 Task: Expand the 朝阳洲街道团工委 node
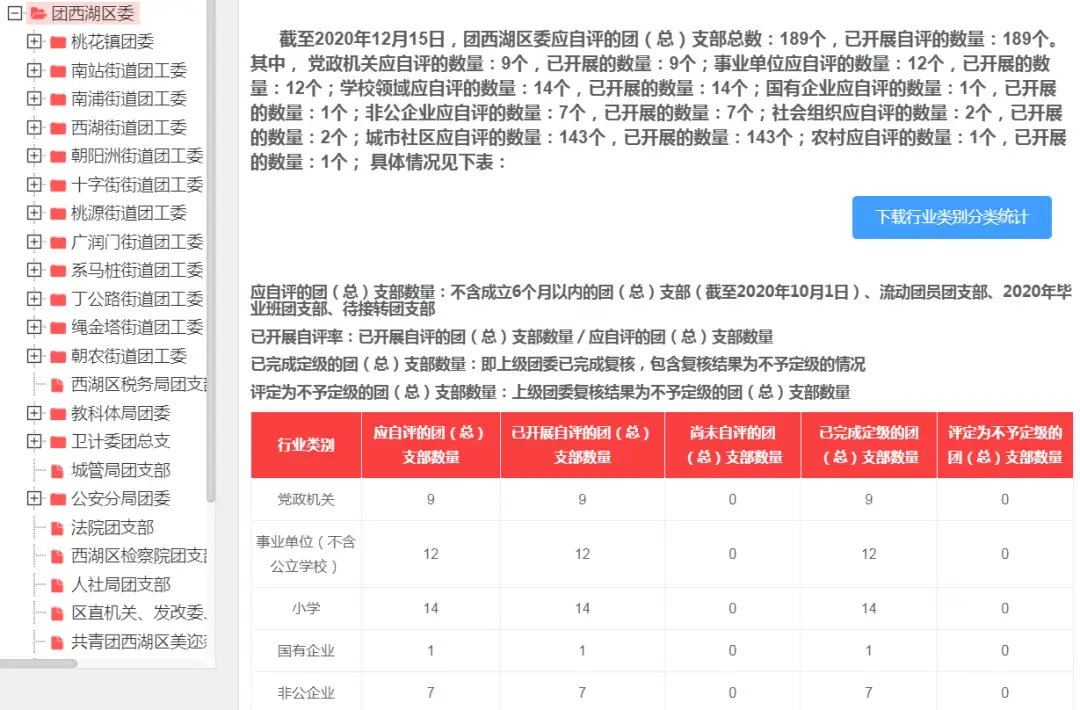click(34, 156)
